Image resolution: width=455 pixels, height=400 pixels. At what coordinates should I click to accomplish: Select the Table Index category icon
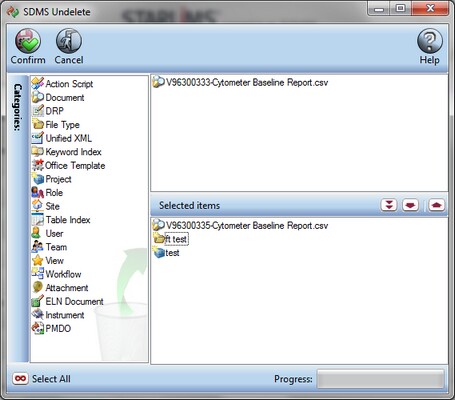tap(38, 220)
